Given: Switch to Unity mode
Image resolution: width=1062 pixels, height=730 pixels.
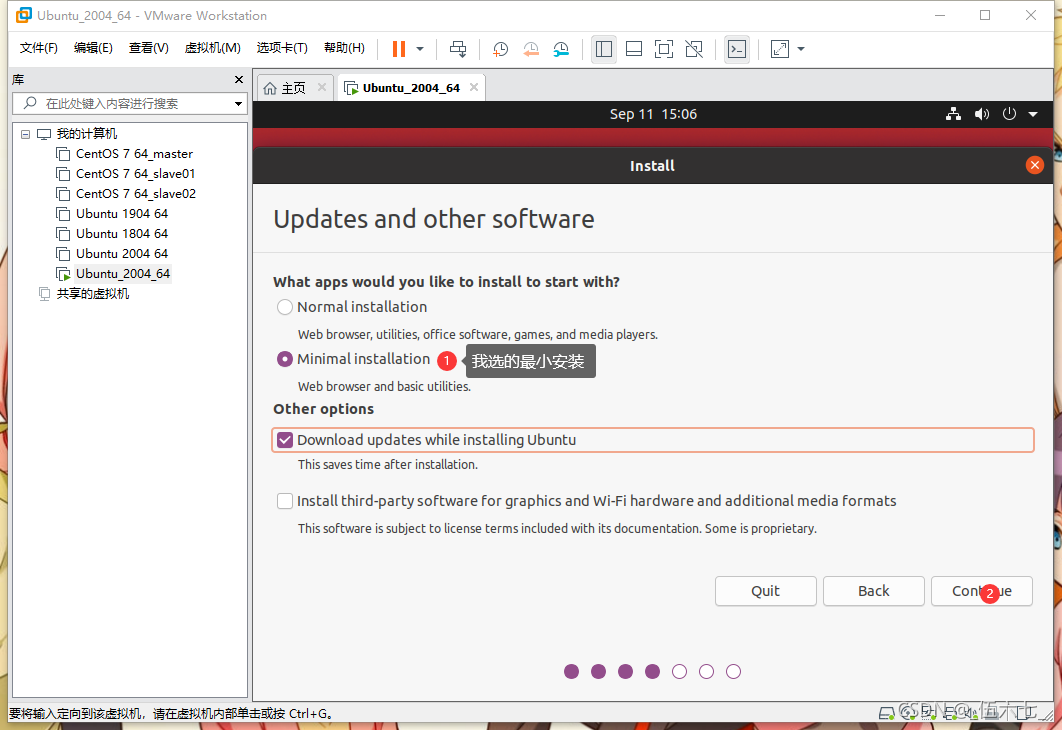Looking at the screenshot, I should click(x=694, y=49).
